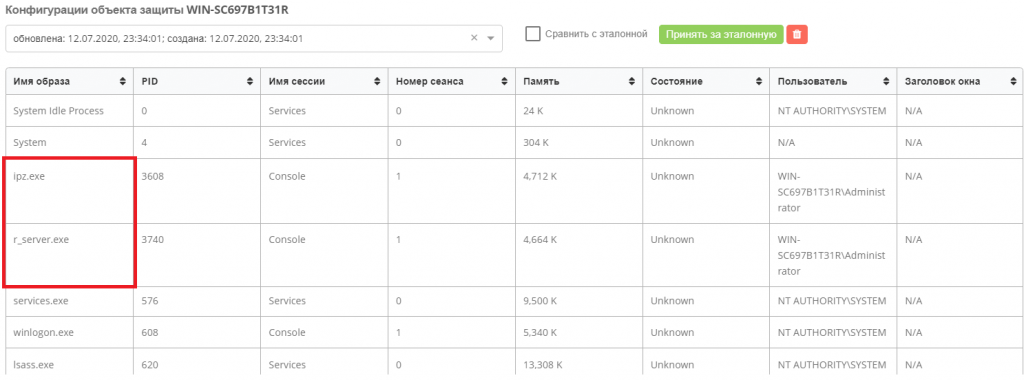Sort by Номер сеанса column arrows
The width and height of the screenshot is (1024, 380).
click(x=504, y=82)
